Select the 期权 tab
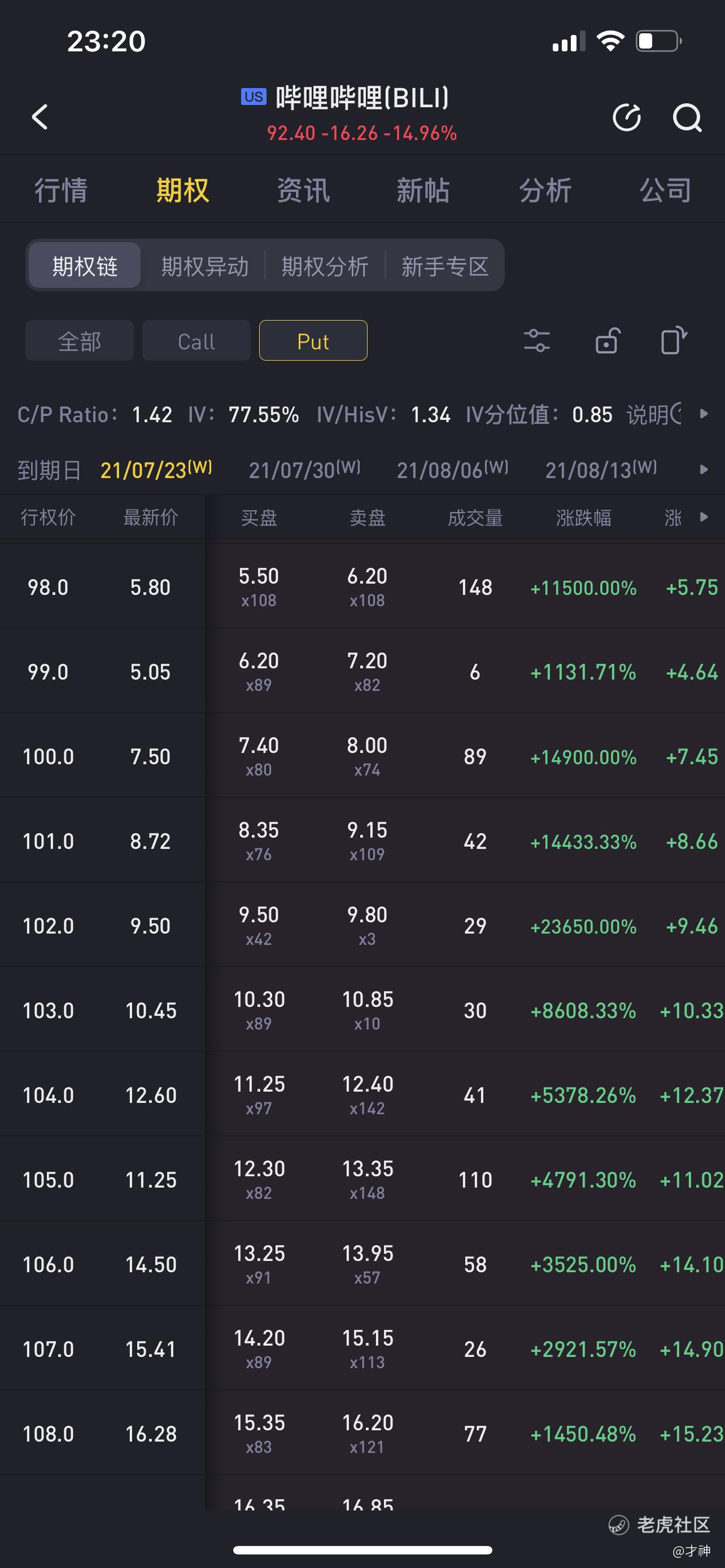The image size is (725, 1568). pyautogui.click(x=182, y=191)
